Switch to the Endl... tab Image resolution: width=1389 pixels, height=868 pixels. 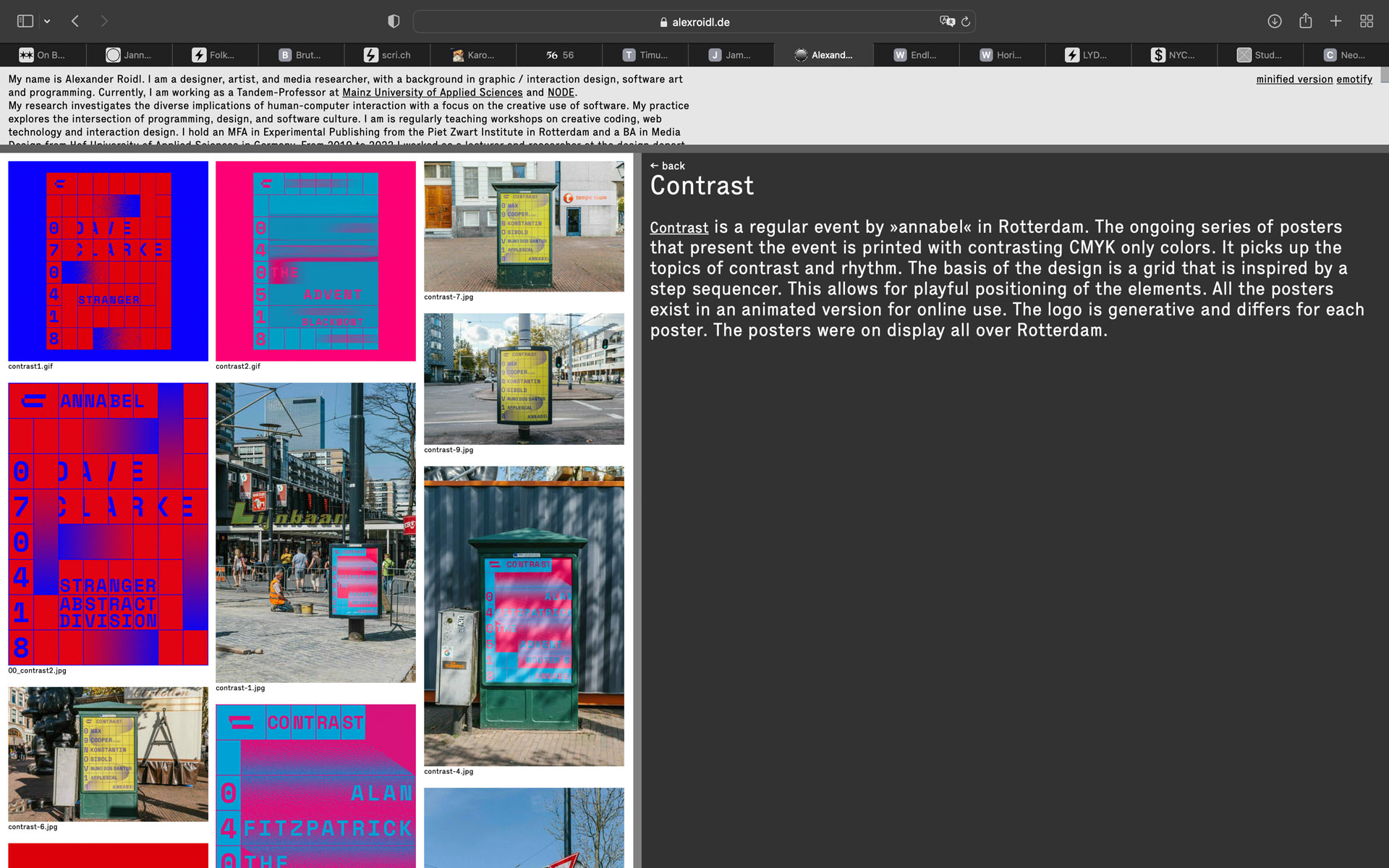click(916, 55)
